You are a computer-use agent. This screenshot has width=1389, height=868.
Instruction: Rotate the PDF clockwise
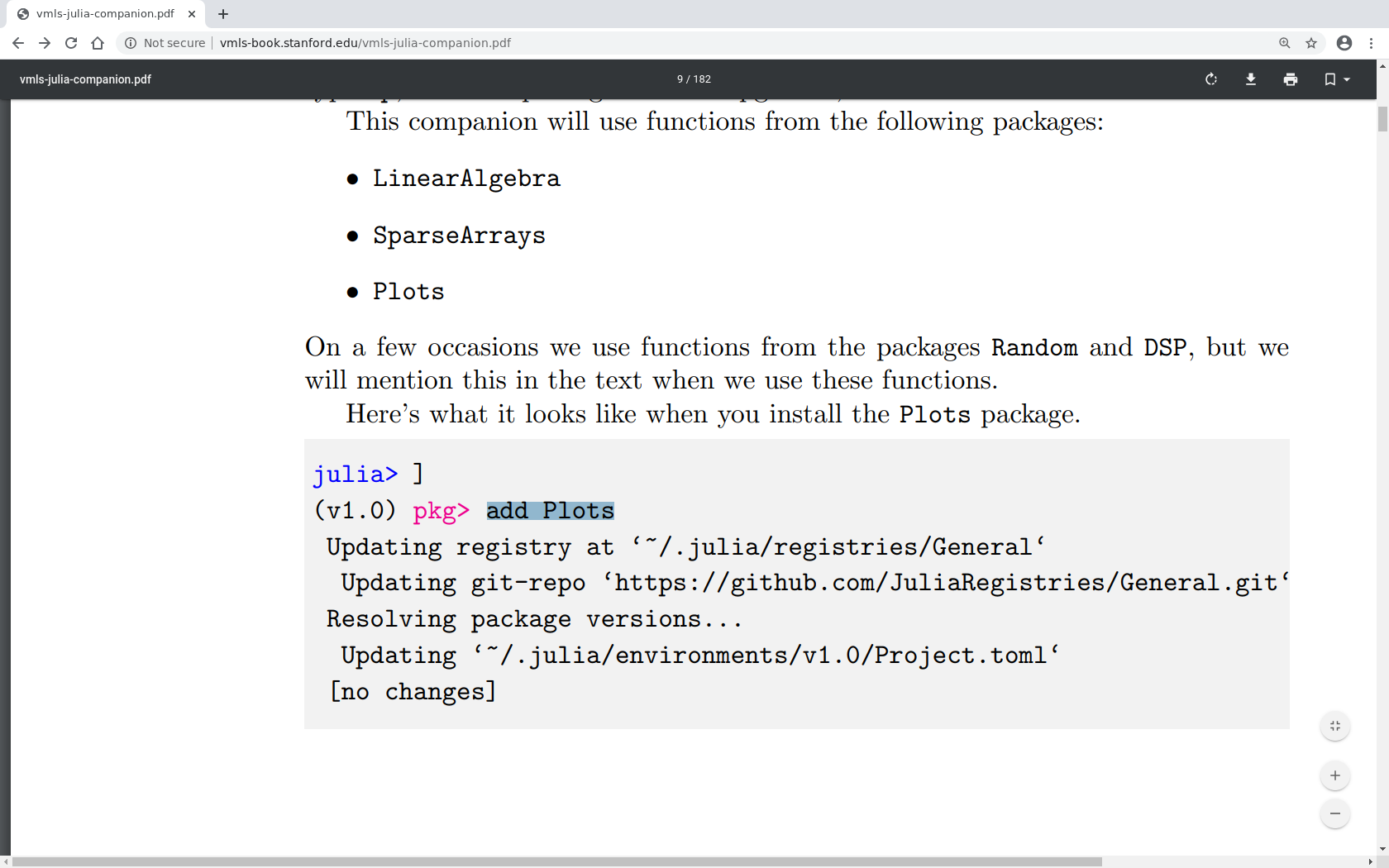(1211, 79)
